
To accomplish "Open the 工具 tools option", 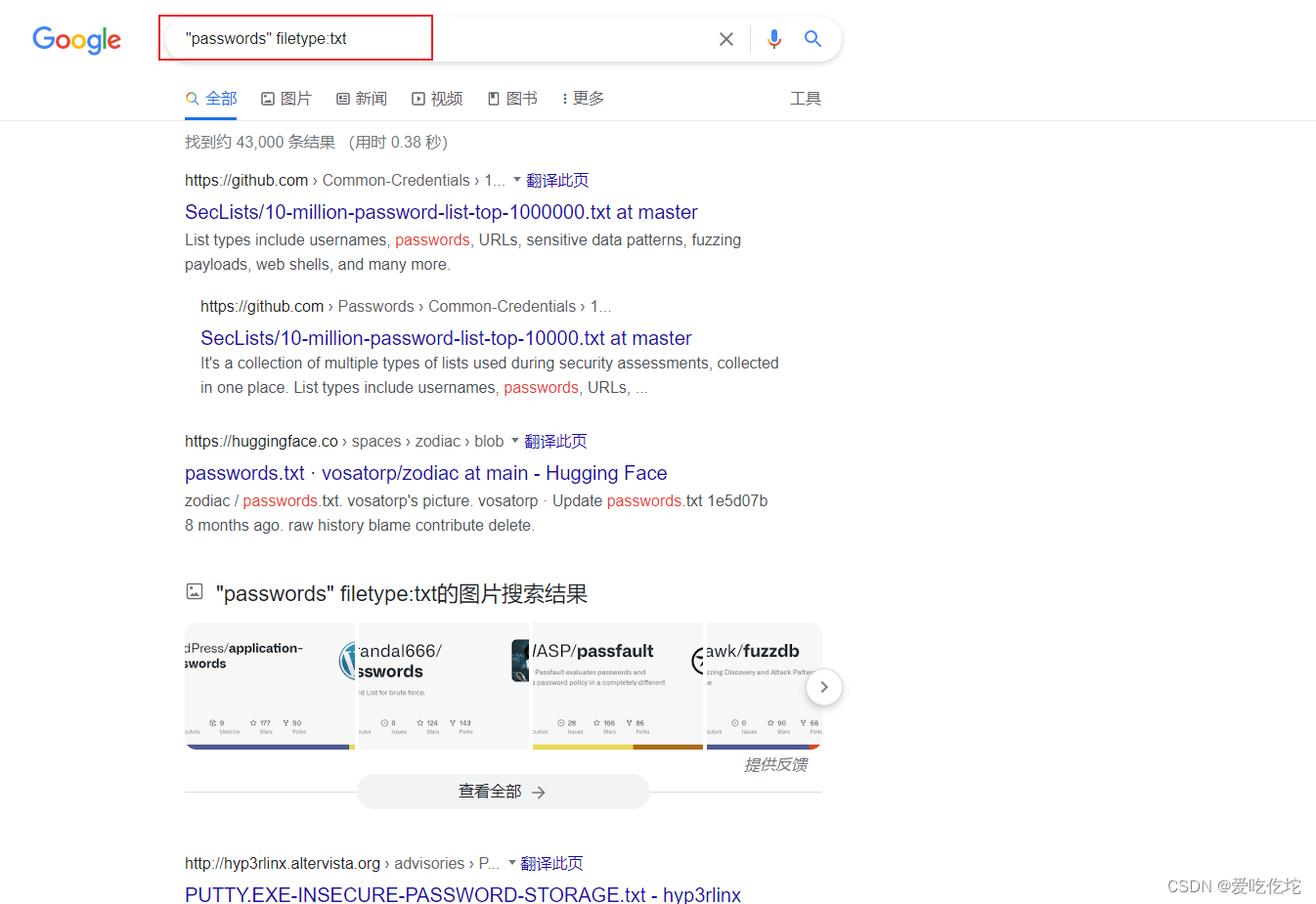I will click(806, 99).
